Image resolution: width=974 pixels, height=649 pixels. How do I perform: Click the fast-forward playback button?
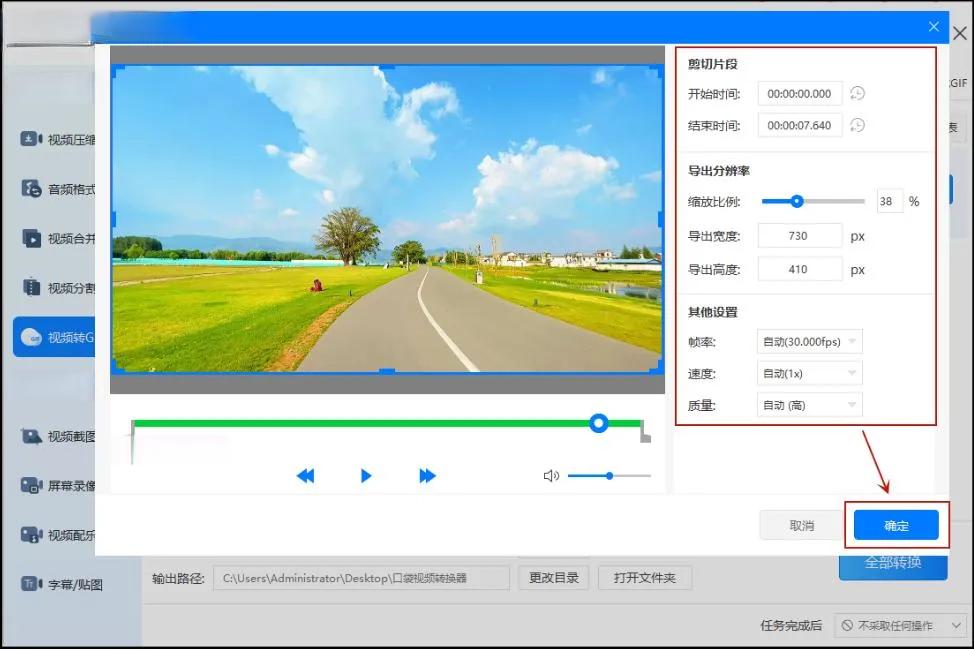(x=427, y=476)
